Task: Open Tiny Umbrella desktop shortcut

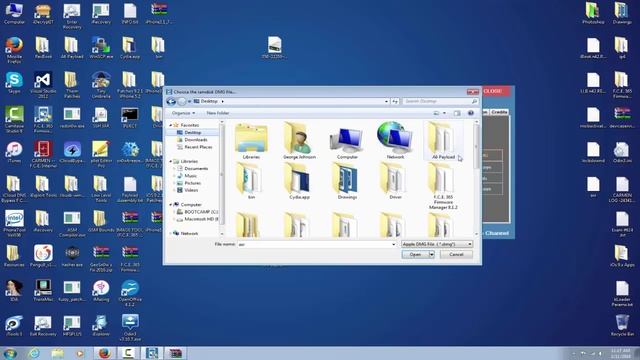Action: tap(101, 84)
